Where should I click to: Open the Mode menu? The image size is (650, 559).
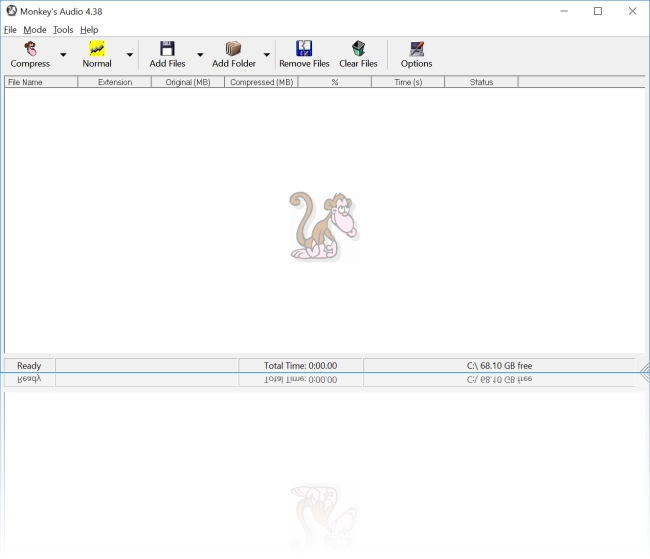coord(35,30)
